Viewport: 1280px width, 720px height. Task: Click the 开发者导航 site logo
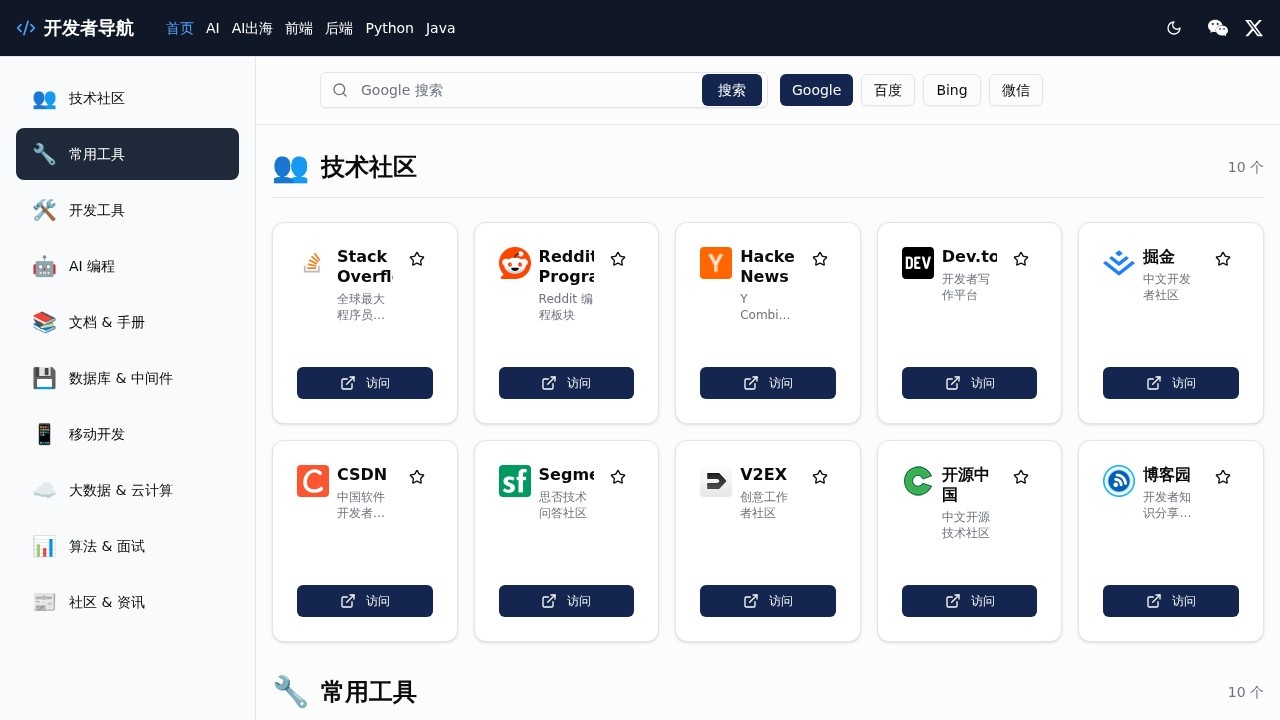75,28
